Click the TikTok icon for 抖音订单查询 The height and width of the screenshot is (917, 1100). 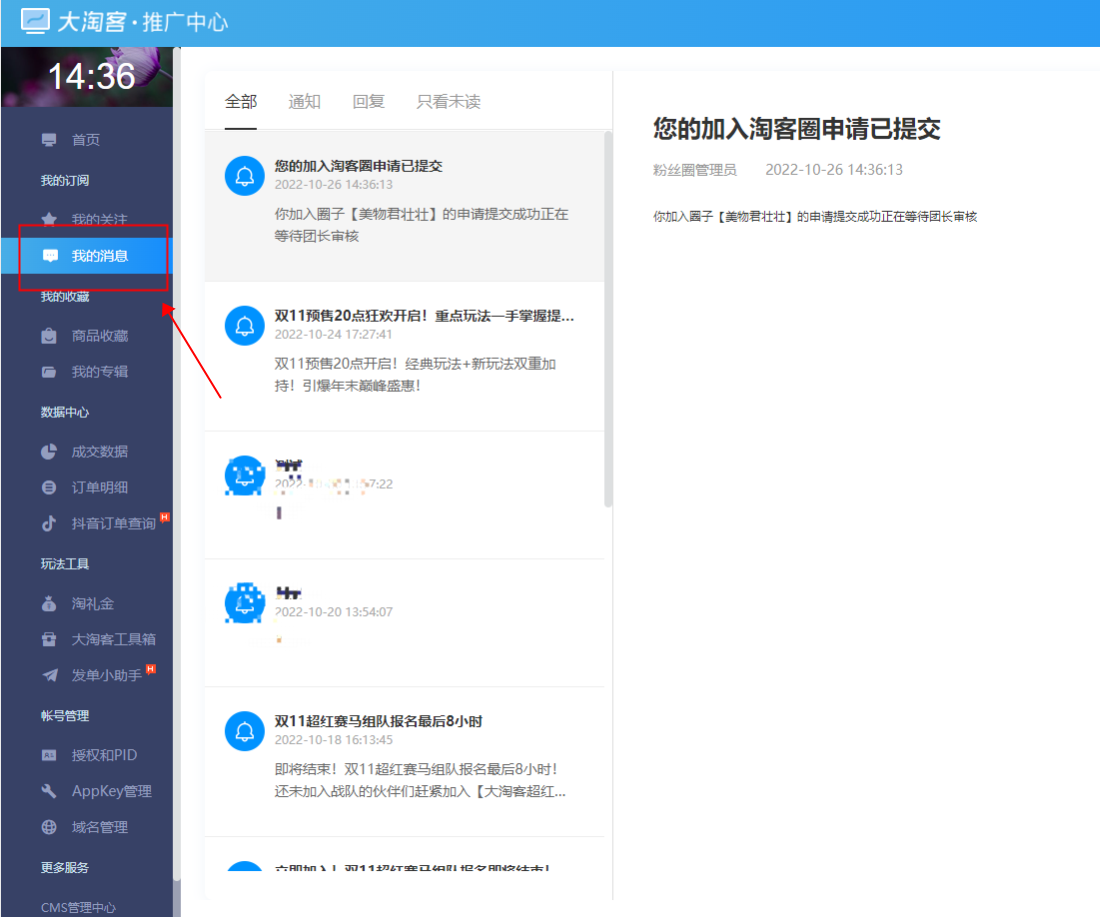click(x=49, y=523)
